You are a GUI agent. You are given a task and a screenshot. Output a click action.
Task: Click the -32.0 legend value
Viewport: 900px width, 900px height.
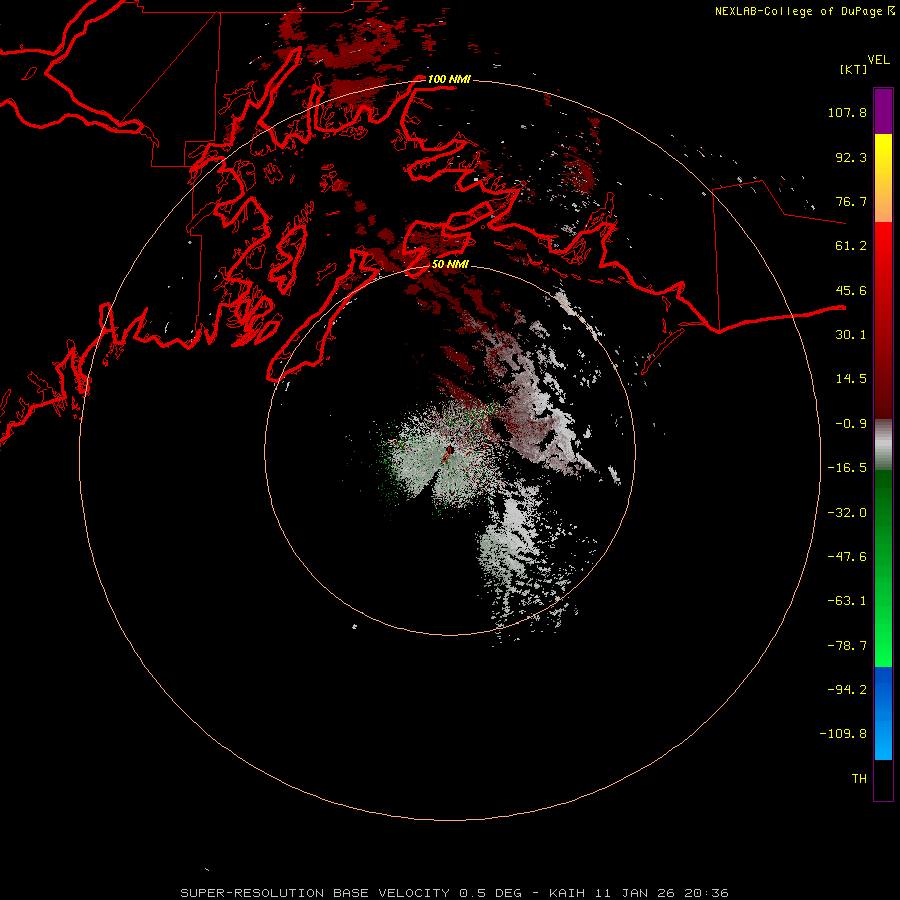point(847,513)
